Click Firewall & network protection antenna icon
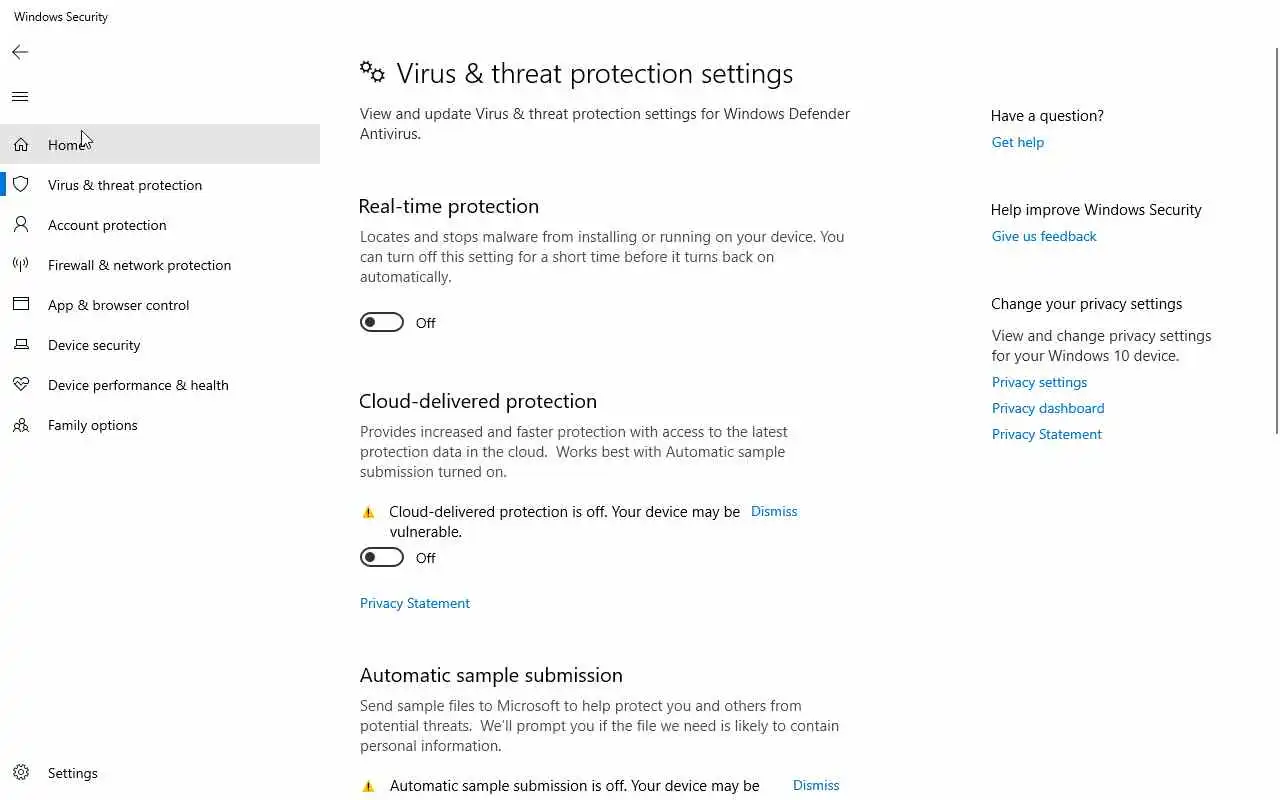Image resolution: width=1280 pixels, height=800 pixels. 21,265
